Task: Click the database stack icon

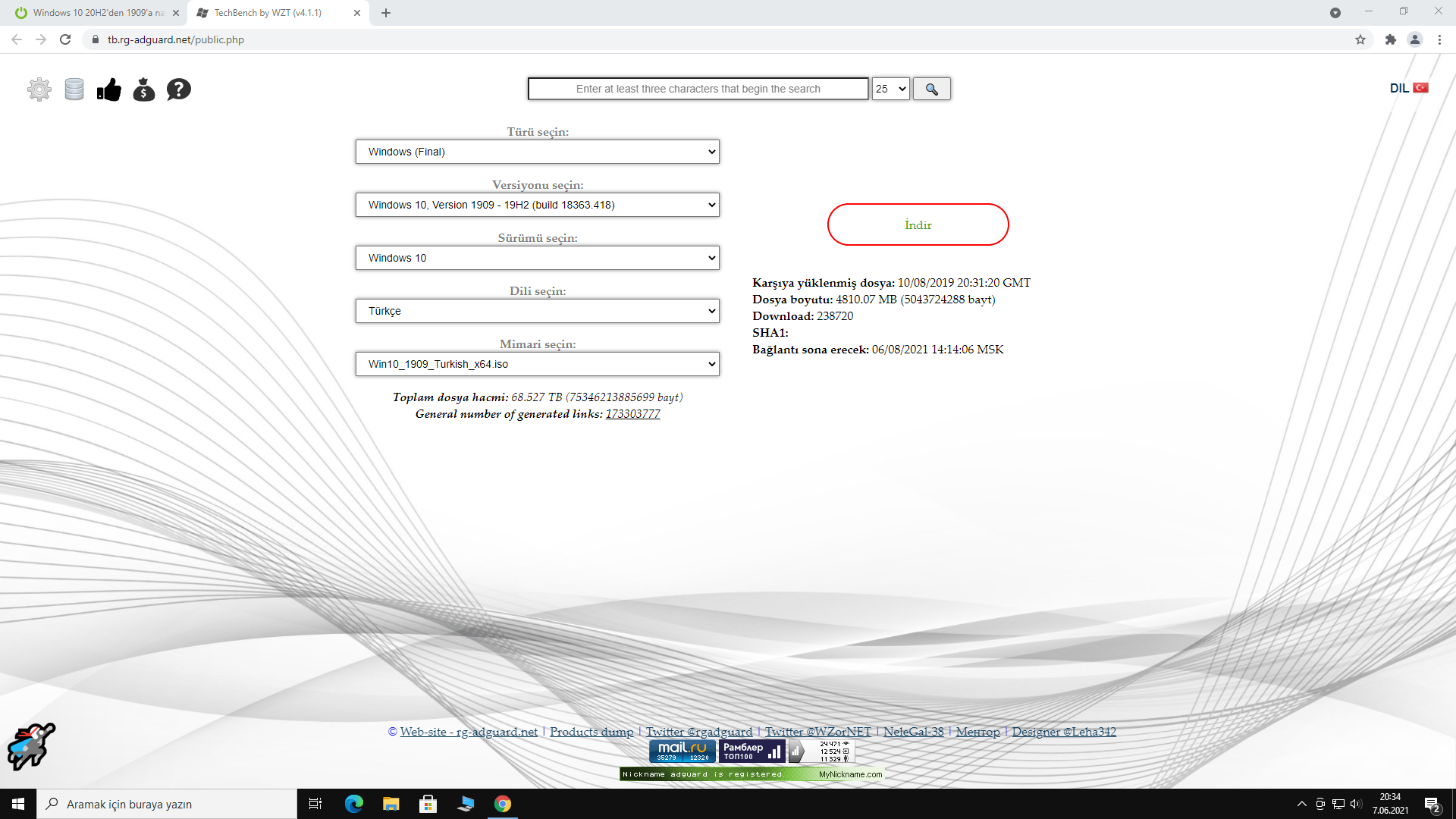Action: (74, 89)
